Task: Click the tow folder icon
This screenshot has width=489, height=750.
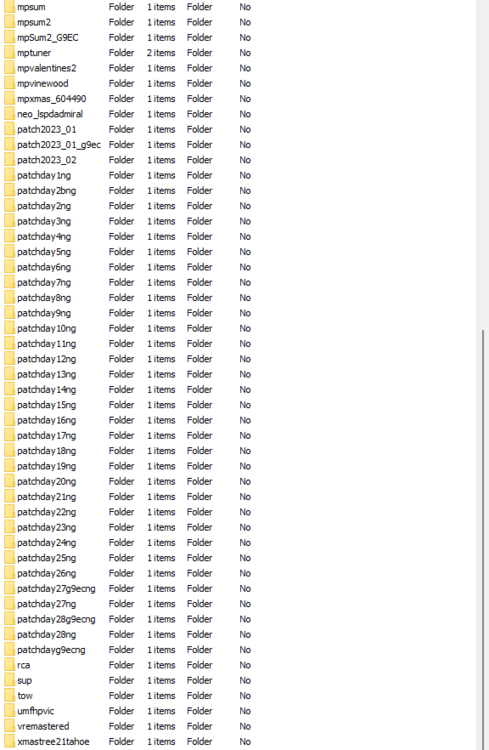Action: pyautogui.click(x=9, y=696)
